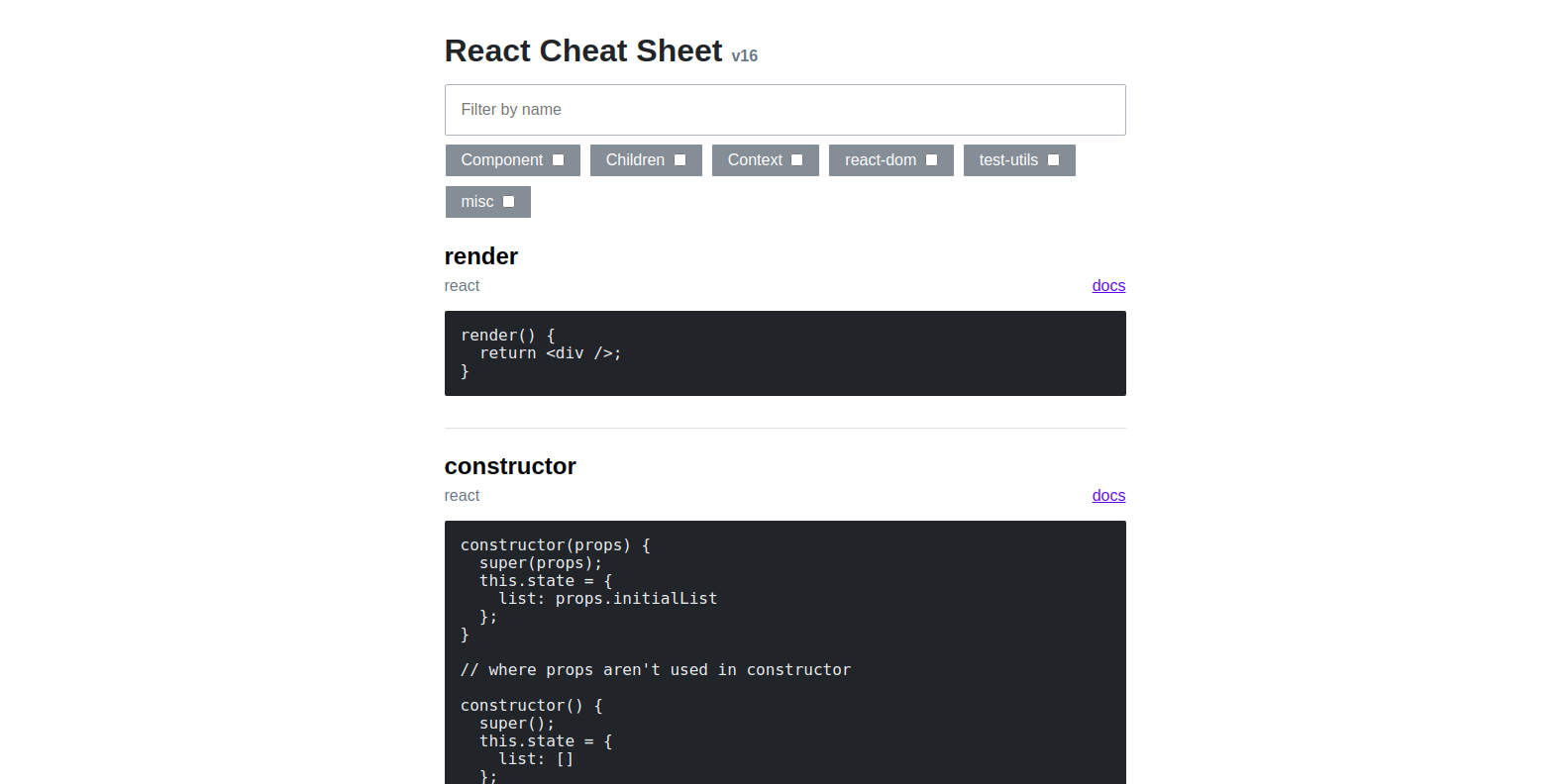The width and height of the screenshot is (1568, 784).
Task: Enable the Children filter checkbox
Action: point(680,160)
